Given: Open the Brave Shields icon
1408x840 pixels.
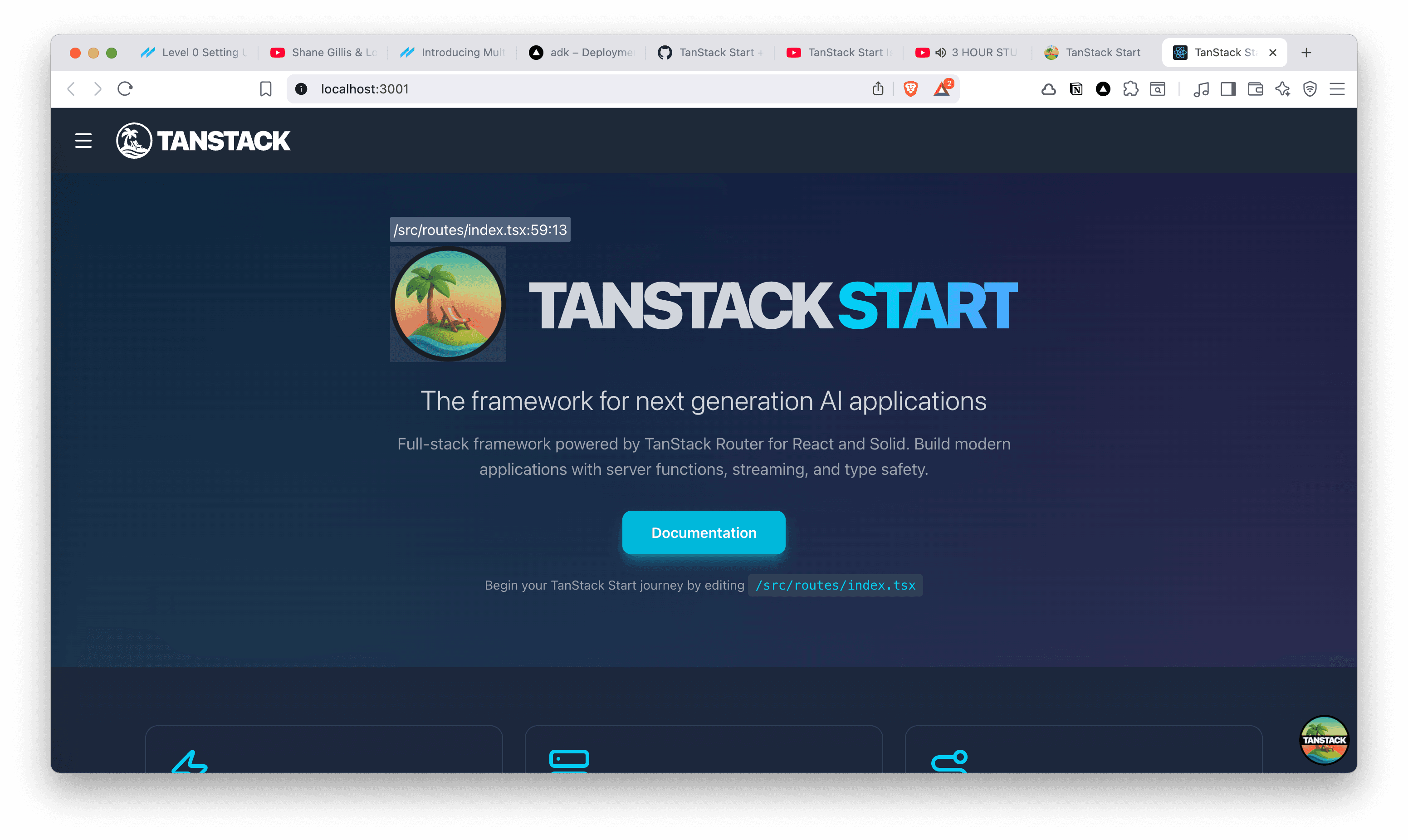Looking at the screenshot, I should pyautogui.click(x=909, y=89).
